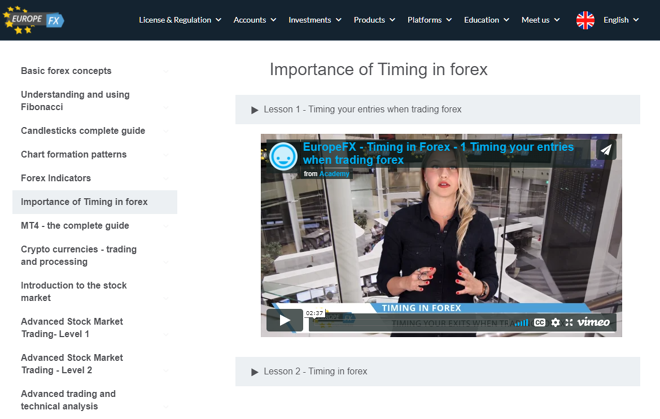The height and width of the screenshot is (419, 660).
Task: Click the UK flag language icon
Action: [x=585, y=20]
